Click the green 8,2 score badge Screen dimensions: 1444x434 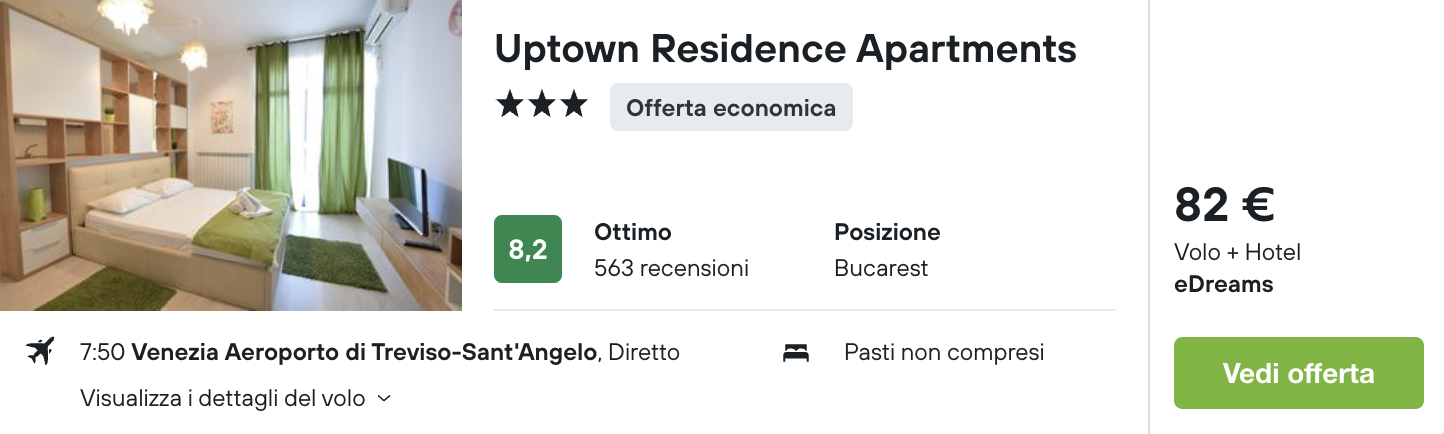pos(528,249)
